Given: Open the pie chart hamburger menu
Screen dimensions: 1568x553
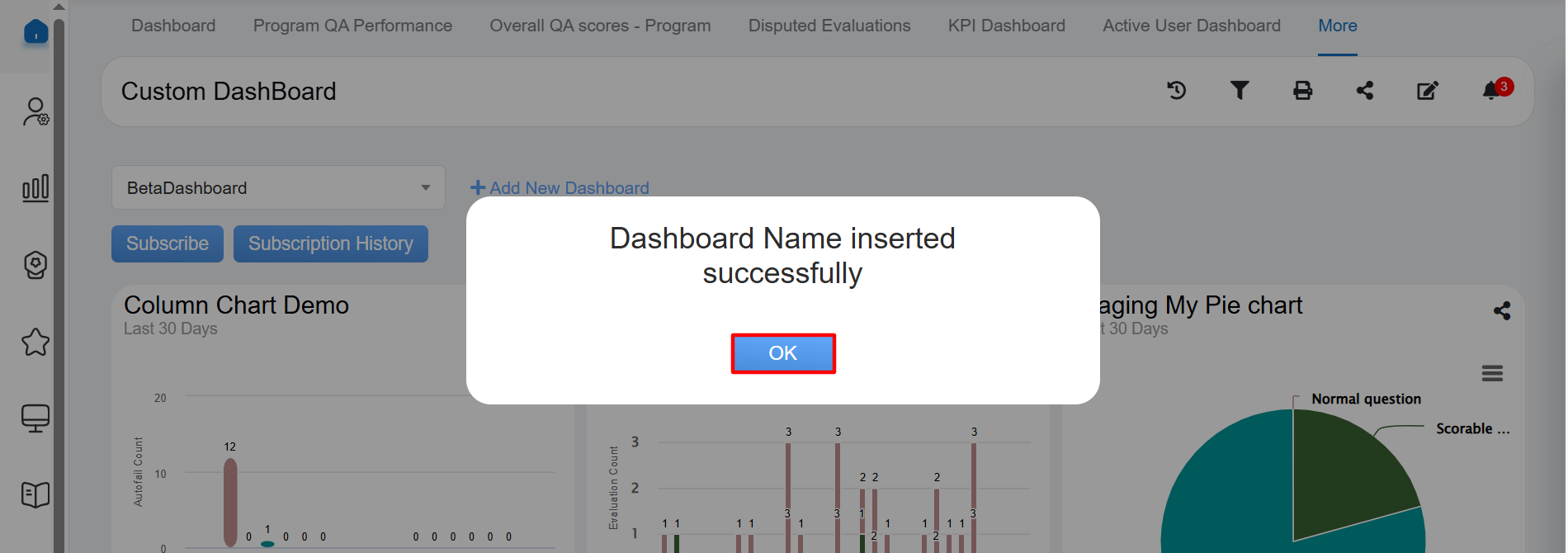Looking at the screenshot, I should pyautogui.click(x=1492, y=373).
